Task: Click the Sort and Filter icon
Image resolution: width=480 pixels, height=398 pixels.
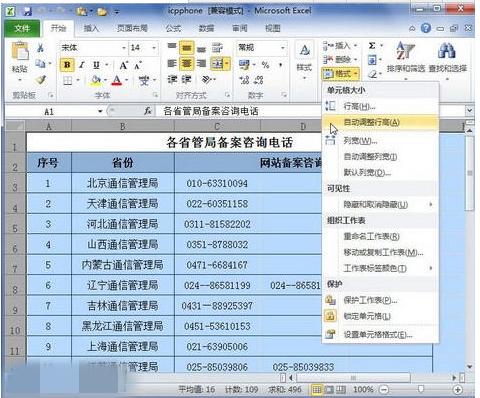Action: [x=405, y=51]
